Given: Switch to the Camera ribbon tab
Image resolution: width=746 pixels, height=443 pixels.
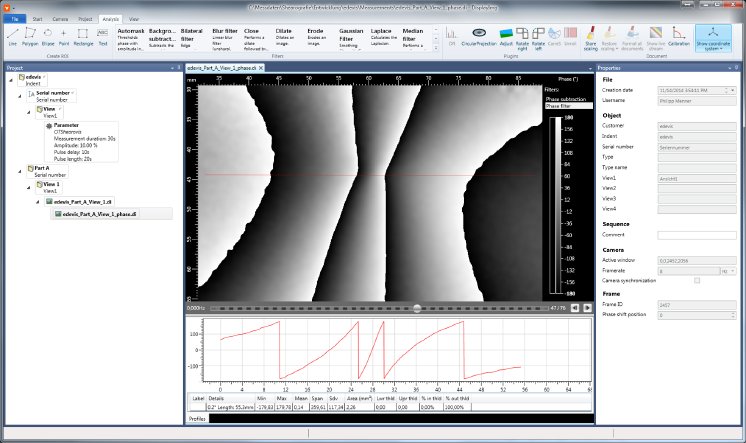Looking at the screenshot, I should (x=62, y=19).
